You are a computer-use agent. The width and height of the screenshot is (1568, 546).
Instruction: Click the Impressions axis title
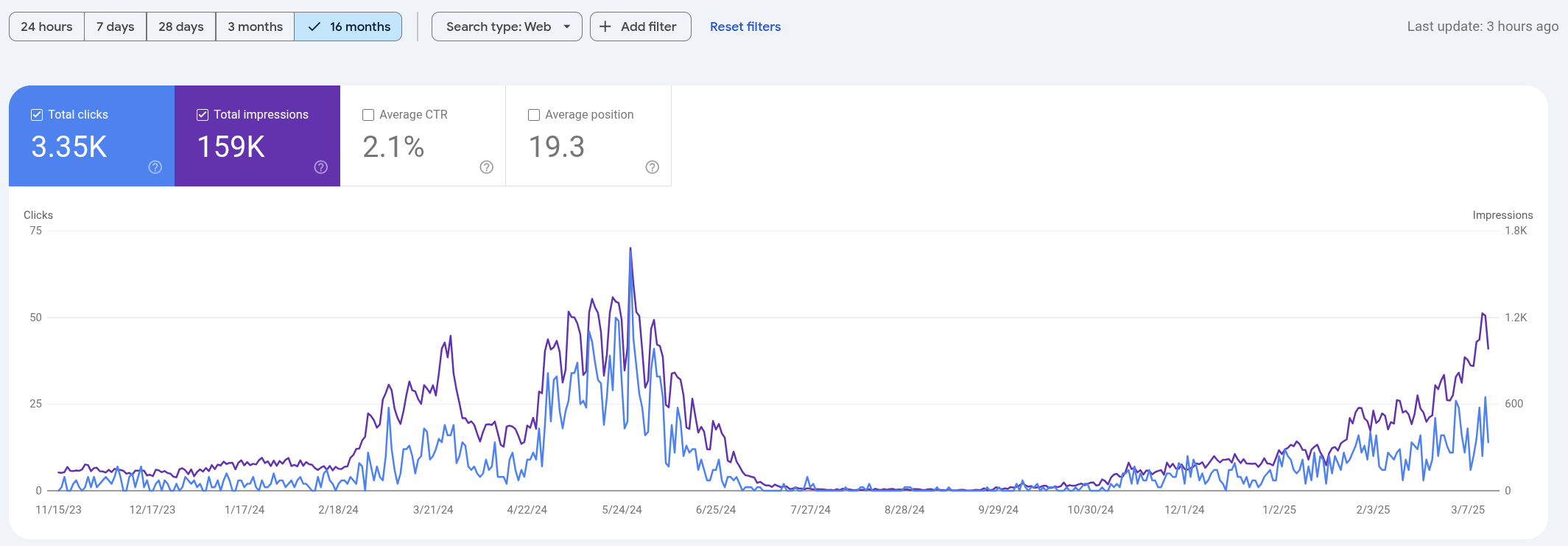(1502, 215)
